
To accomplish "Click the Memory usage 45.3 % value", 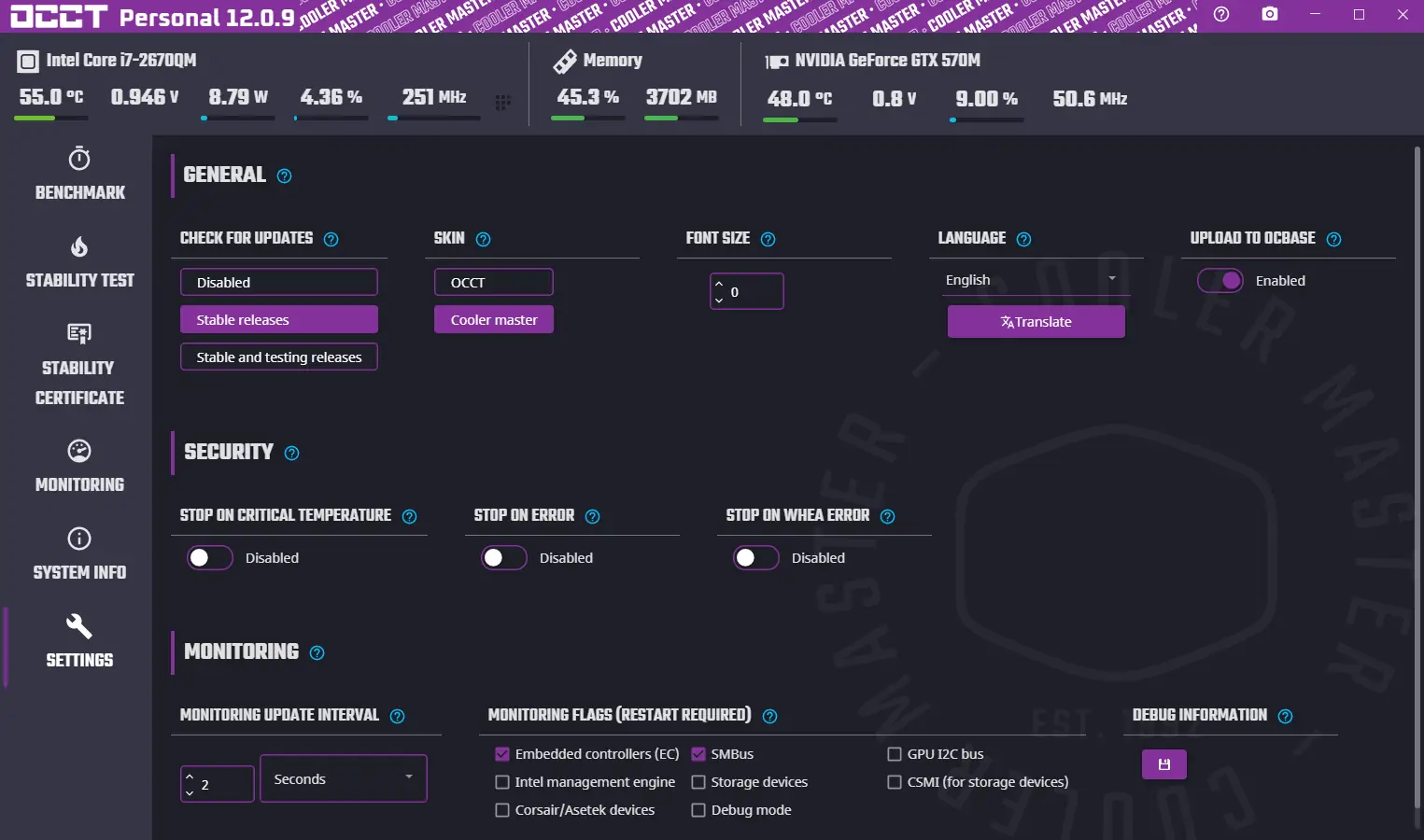I will point(588,97).
